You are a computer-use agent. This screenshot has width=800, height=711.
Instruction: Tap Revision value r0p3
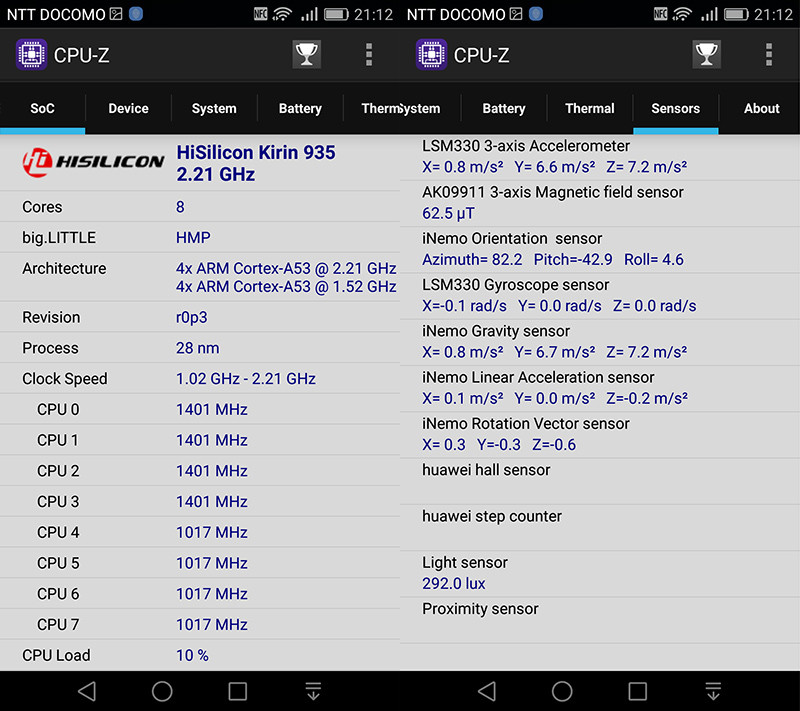[x=191, y=317]
